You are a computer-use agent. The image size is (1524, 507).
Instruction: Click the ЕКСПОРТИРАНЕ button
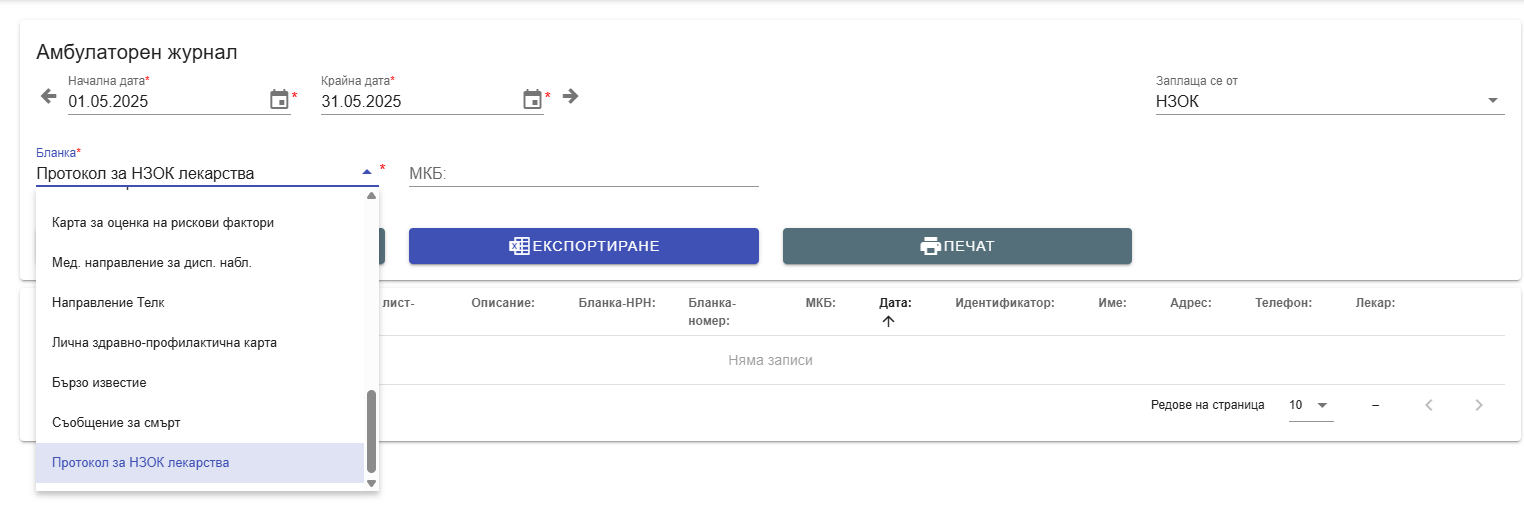click(584, 246)
